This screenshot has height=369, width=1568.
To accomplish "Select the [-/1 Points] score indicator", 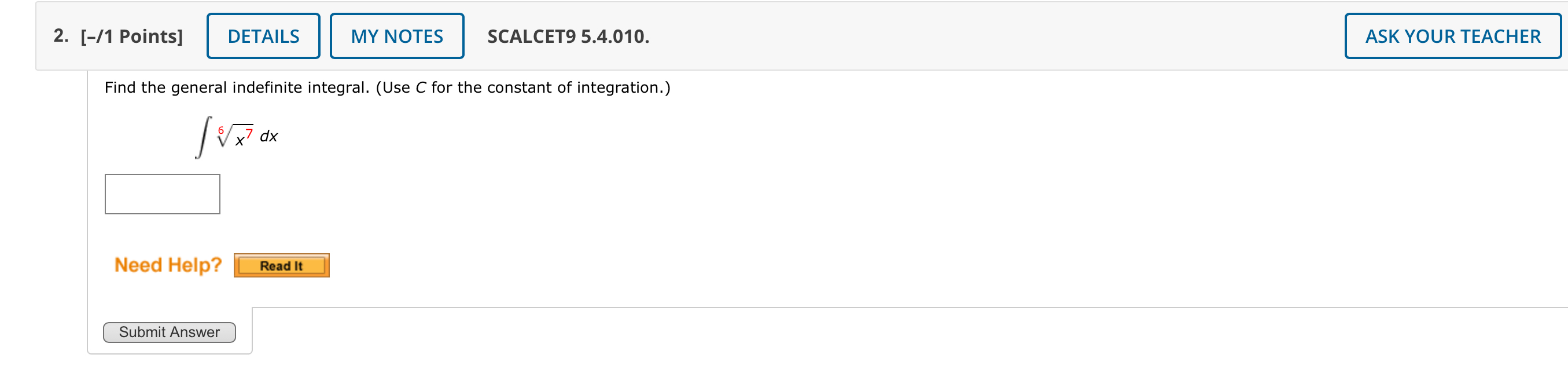I will [130, 36].
